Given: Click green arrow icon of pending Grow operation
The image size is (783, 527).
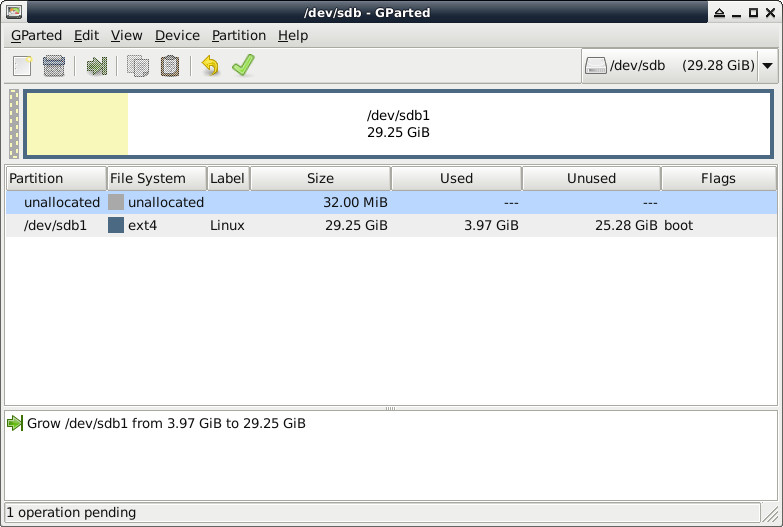Looking at the screenshot, I should click(x=15, y=423).
